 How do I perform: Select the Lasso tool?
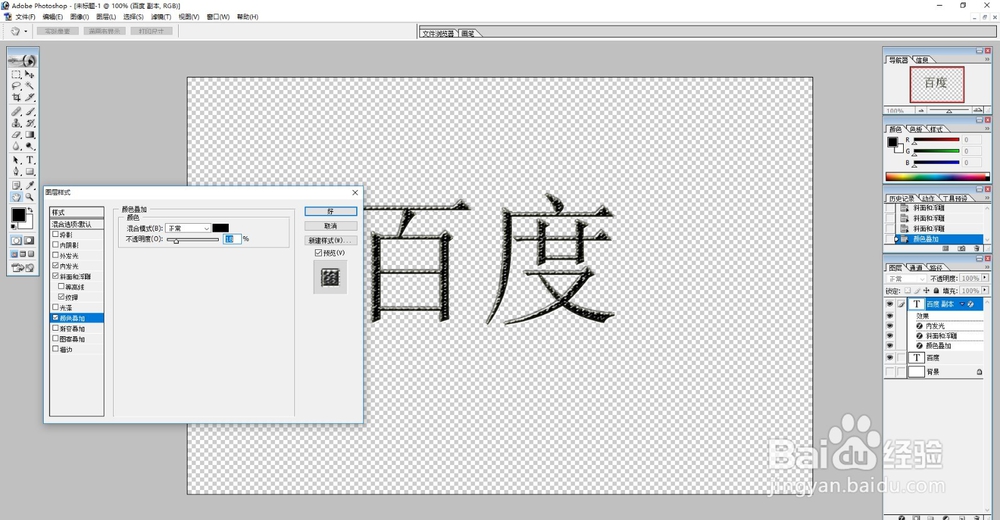point(17,85)
